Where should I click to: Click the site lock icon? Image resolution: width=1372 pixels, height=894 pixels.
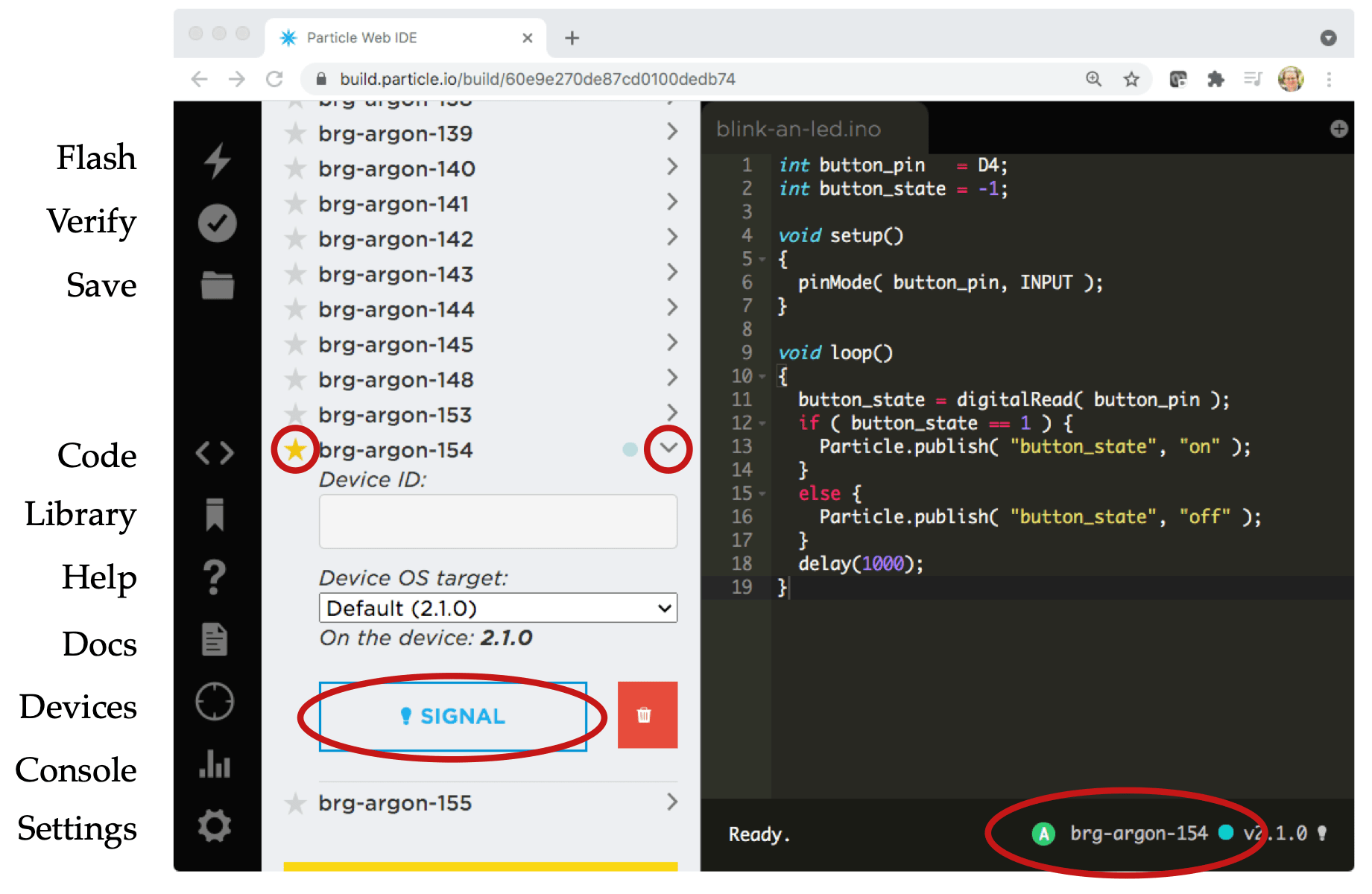(321, 79)
